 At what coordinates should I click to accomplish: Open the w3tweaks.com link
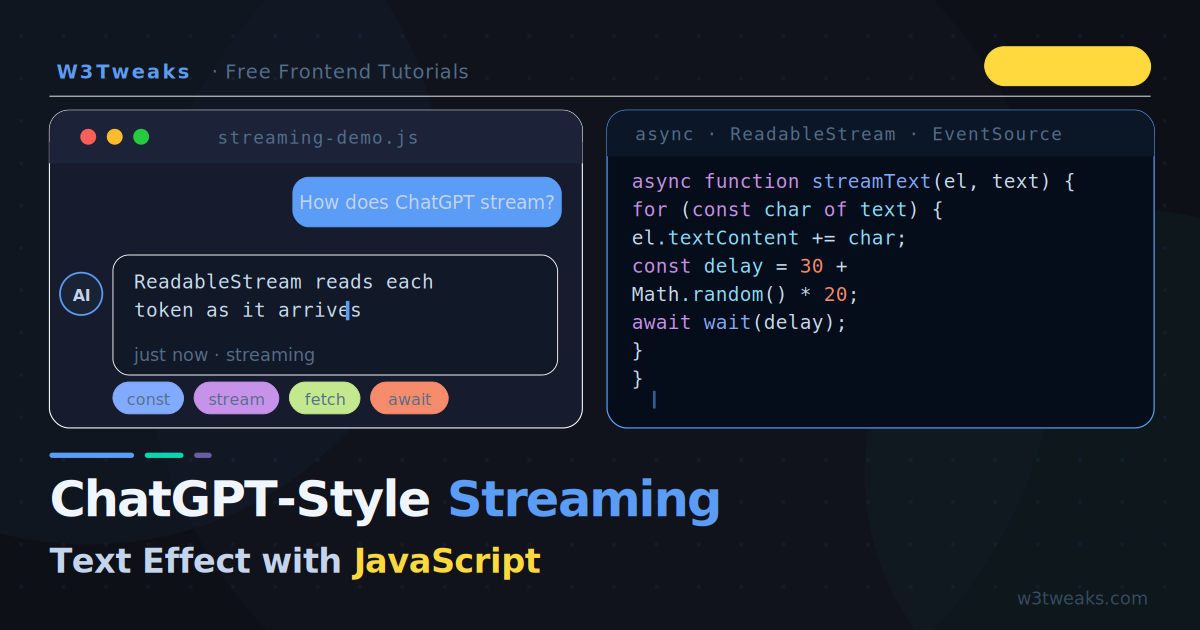pyautogui.click(x=1082, y=599)
